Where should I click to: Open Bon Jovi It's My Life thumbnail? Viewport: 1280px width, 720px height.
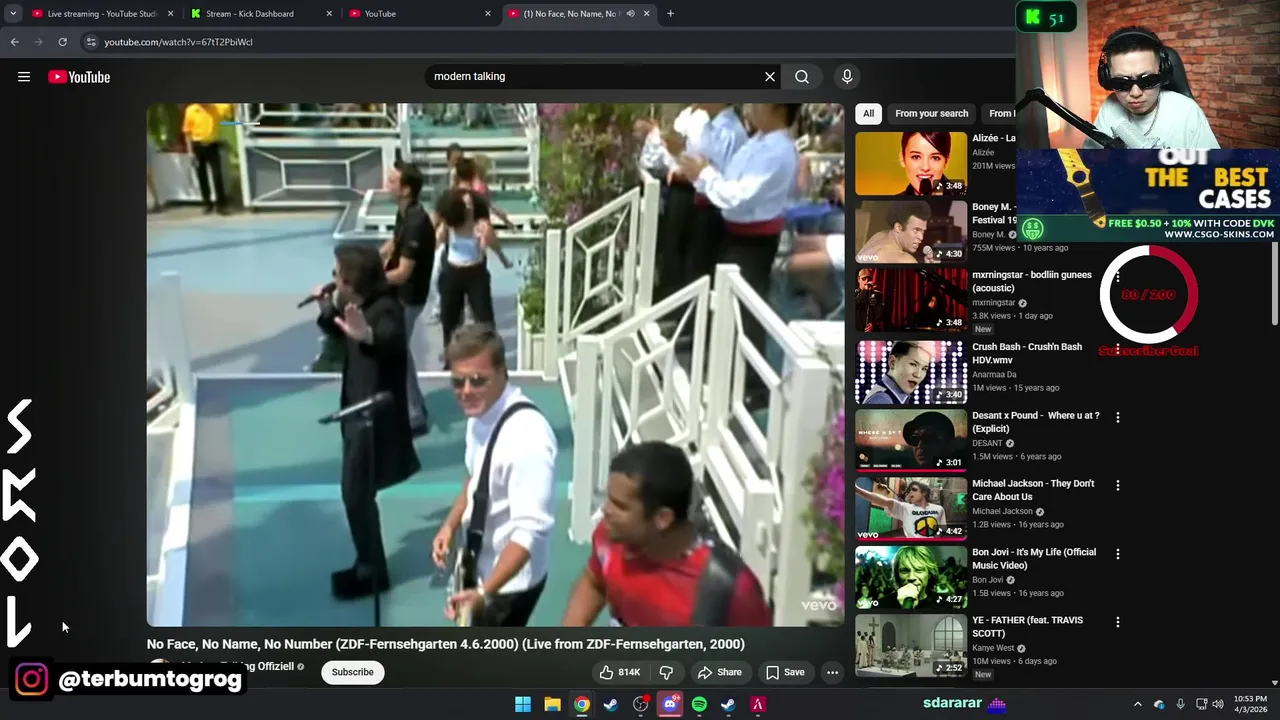(x=911, y=577)
